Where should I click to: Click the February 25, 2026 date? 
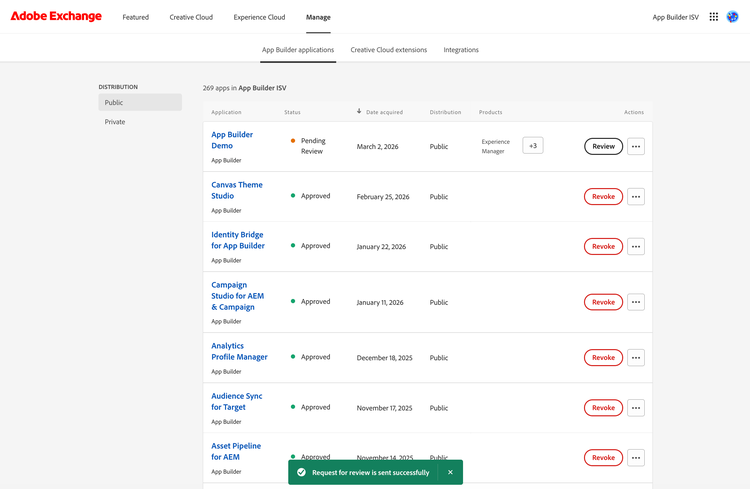[383, 197]
